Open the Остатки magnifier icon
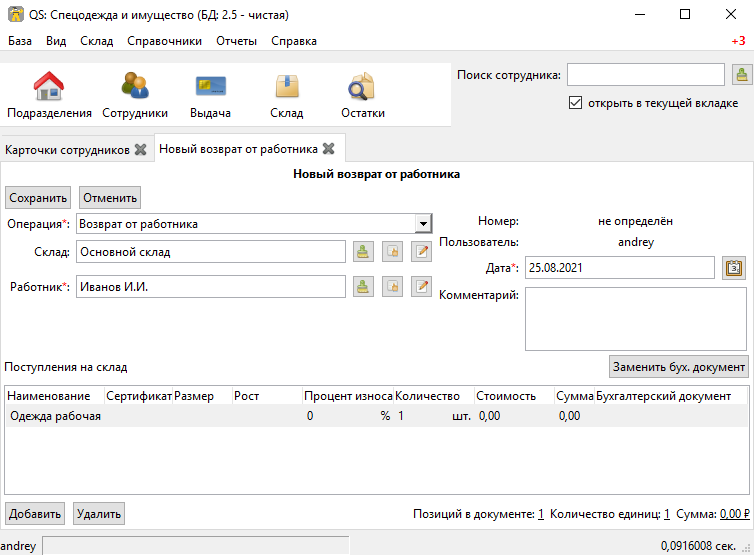The height and width of the screenshot is (555, 754). pyautogui.click(x=361, y=86)
